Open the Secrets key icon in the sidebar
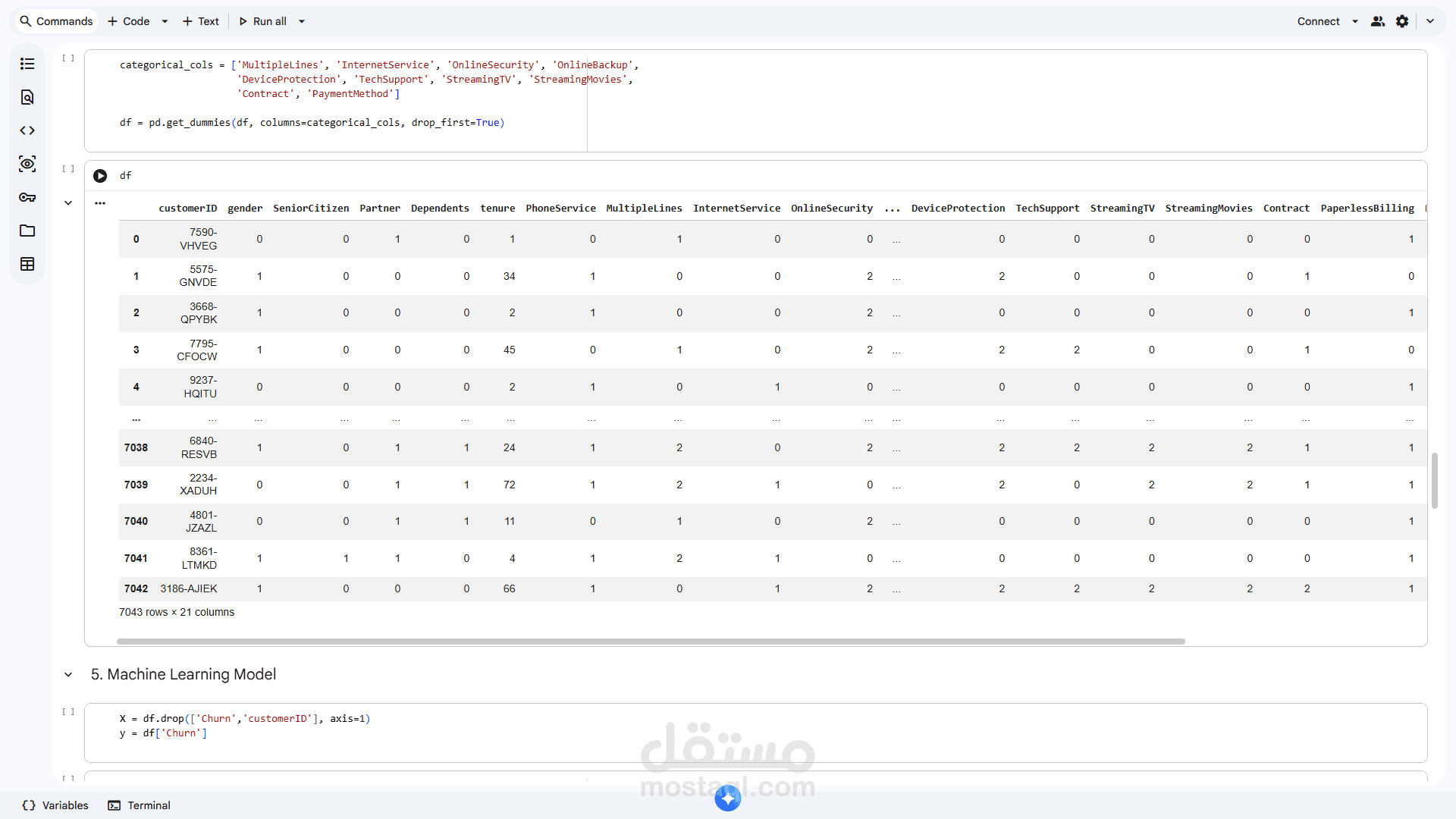The height and width of the screenshot is (819, 1456). [x=27, y=197]
